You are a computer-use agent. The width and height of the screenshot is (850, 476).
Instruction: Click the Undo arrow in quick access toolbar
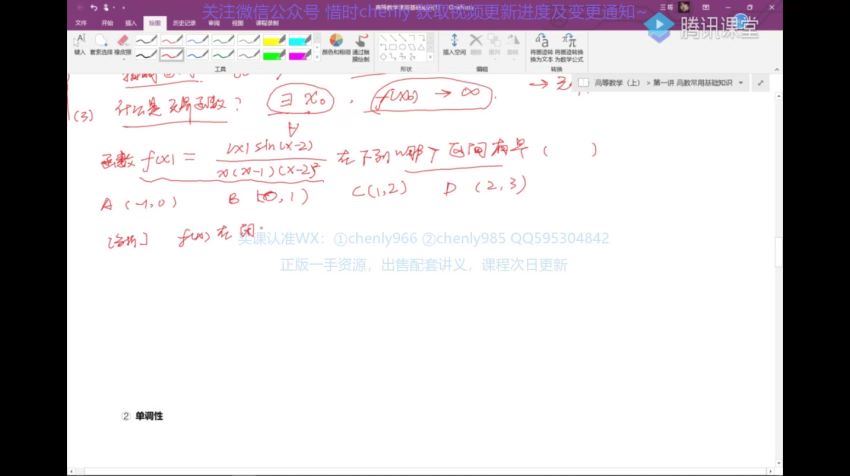pos(93,8)
